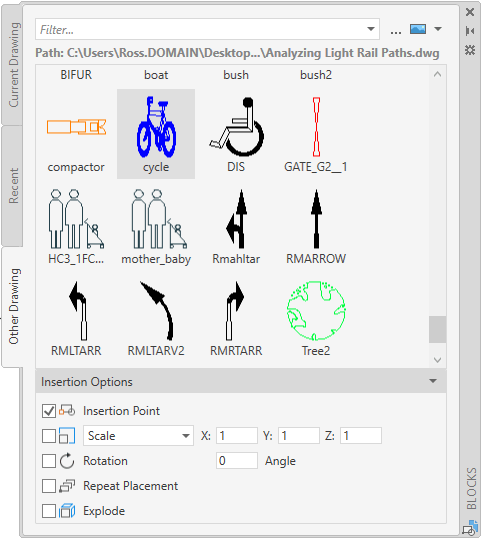Click the Insertion Point icon
The image size is (482, 538).
67,410
